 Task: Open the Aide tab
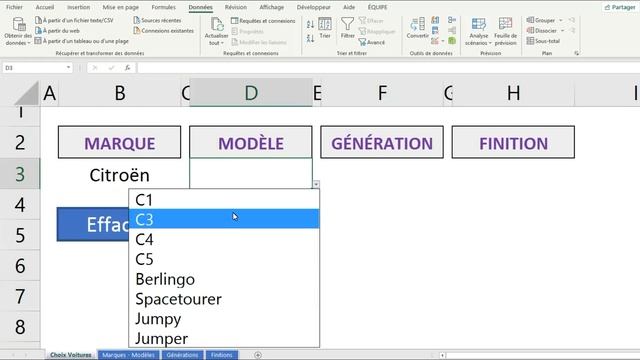click(x=349, y=7)
